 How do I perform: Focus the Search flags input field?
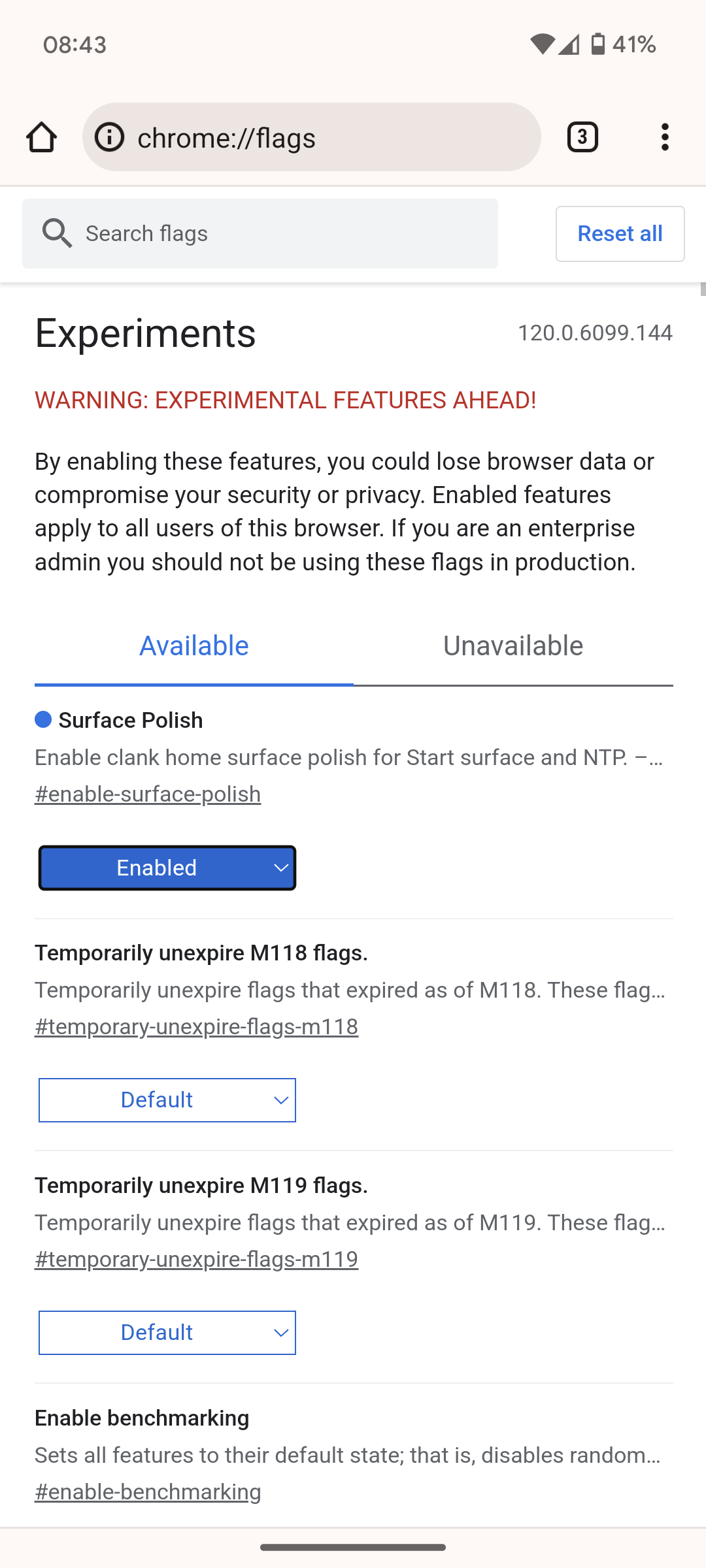(x=260, y=233)
